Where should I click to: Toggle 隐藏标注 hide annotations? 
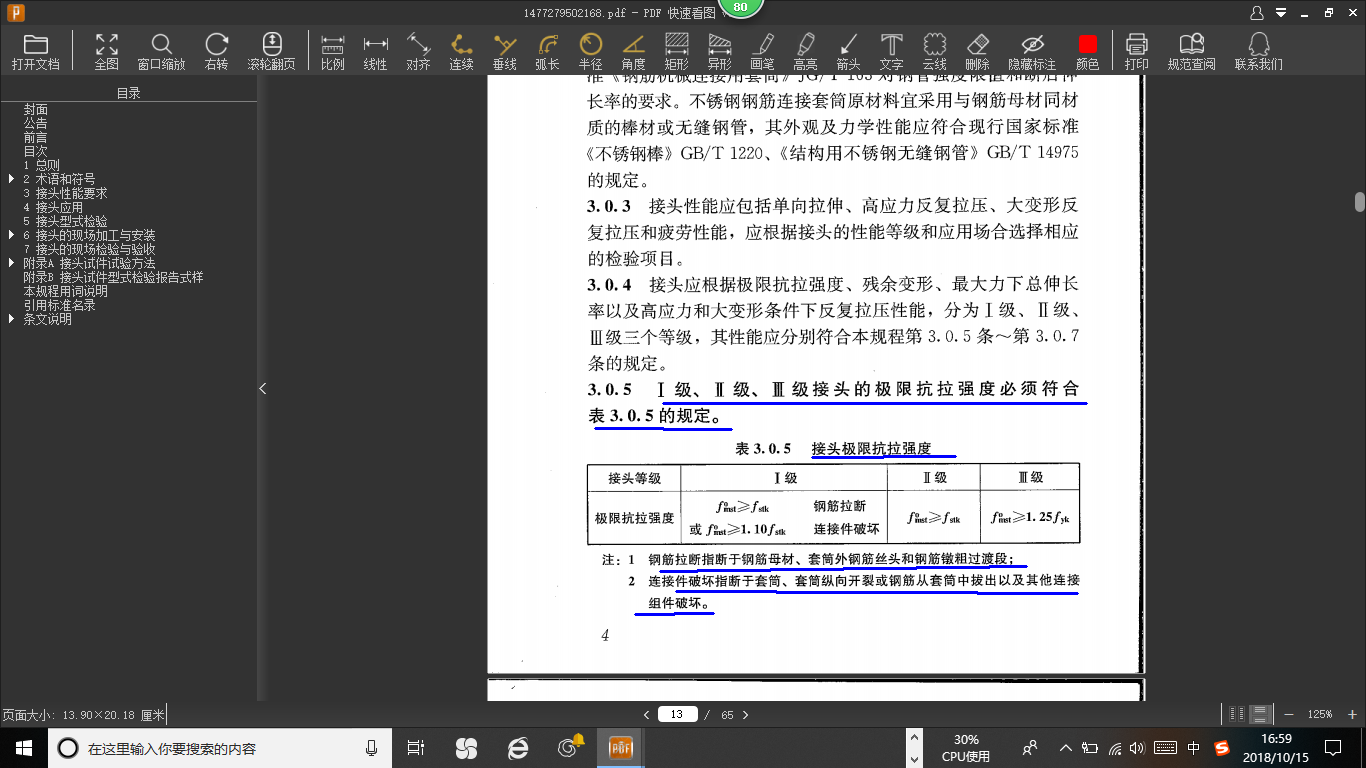pyautogui.click(x=1032, y=52)
